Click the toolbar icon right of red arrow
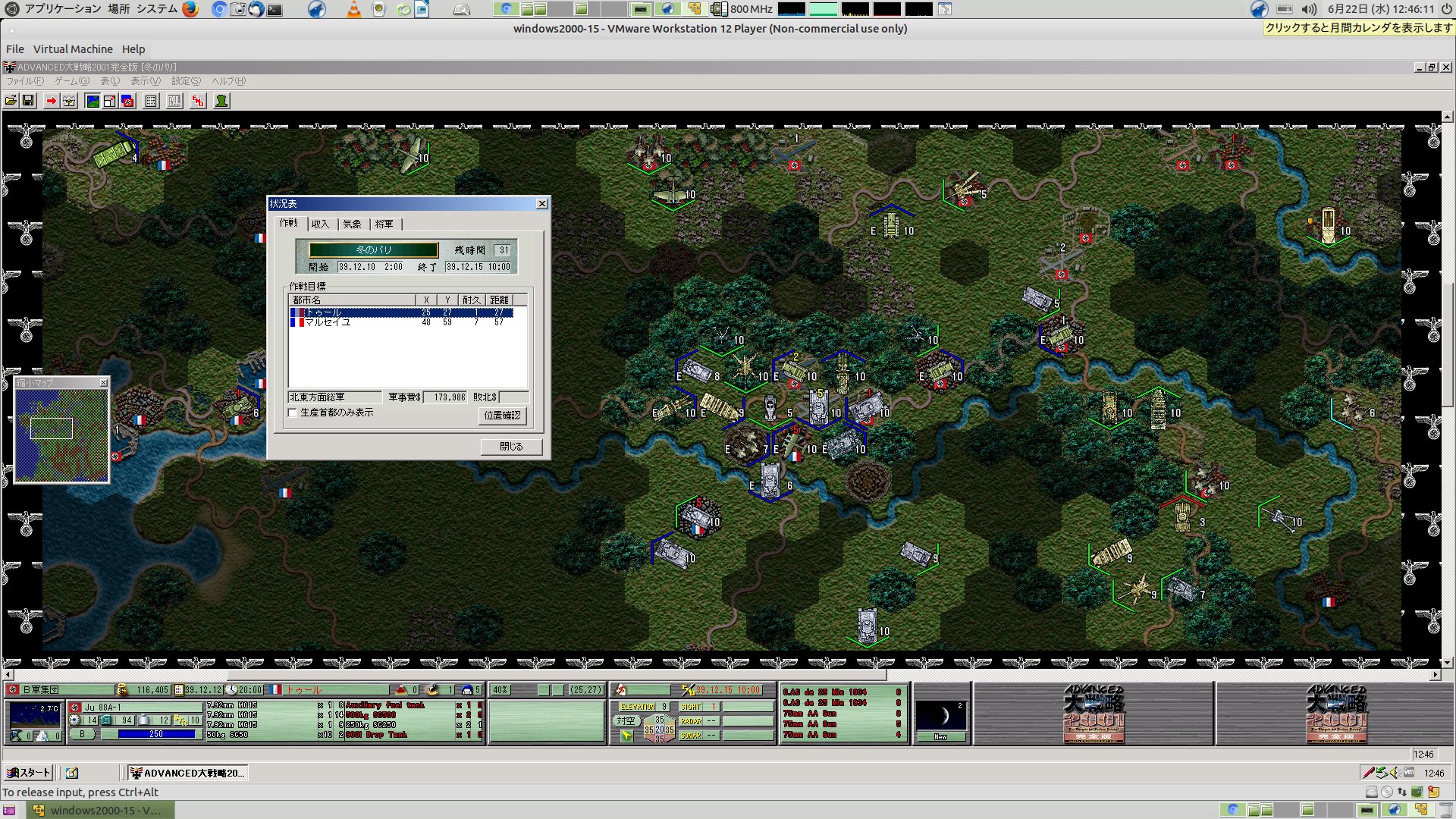This screenshot has width=1456, height=819. pyautogui.click(x=69, y=101)
